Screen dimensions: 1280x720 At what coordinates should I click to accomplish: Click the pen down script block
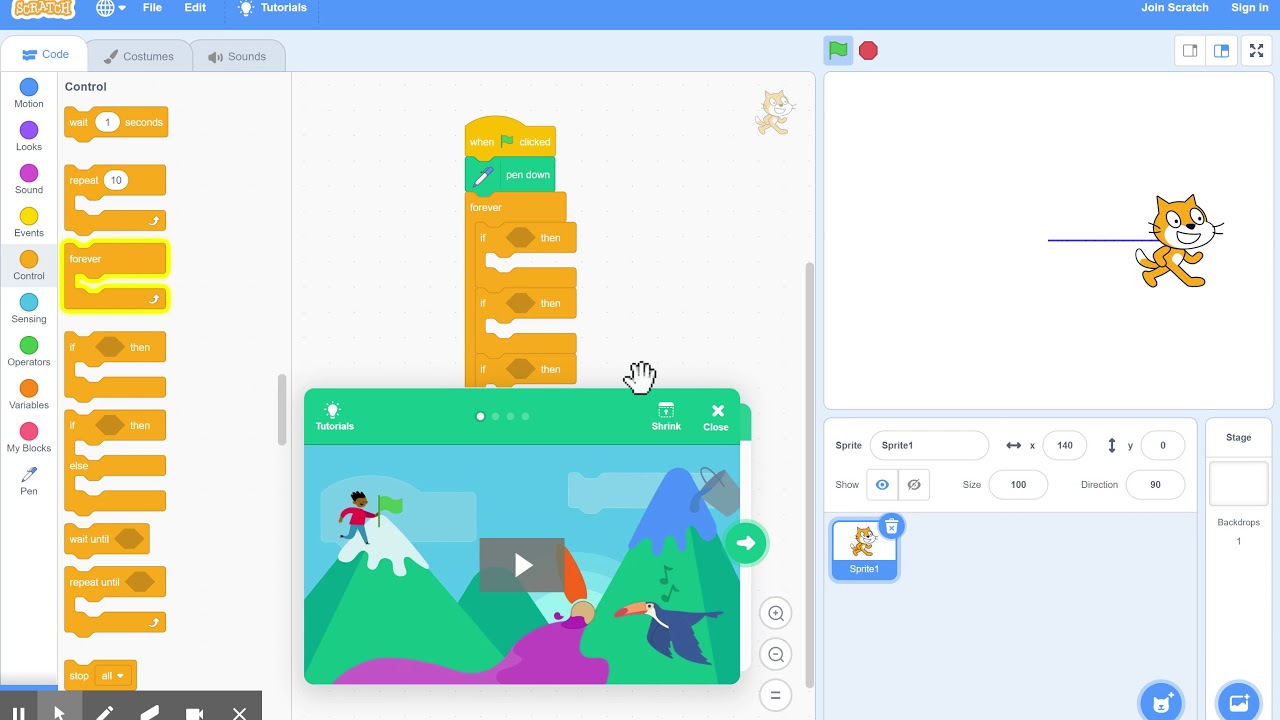pos(510,175)
